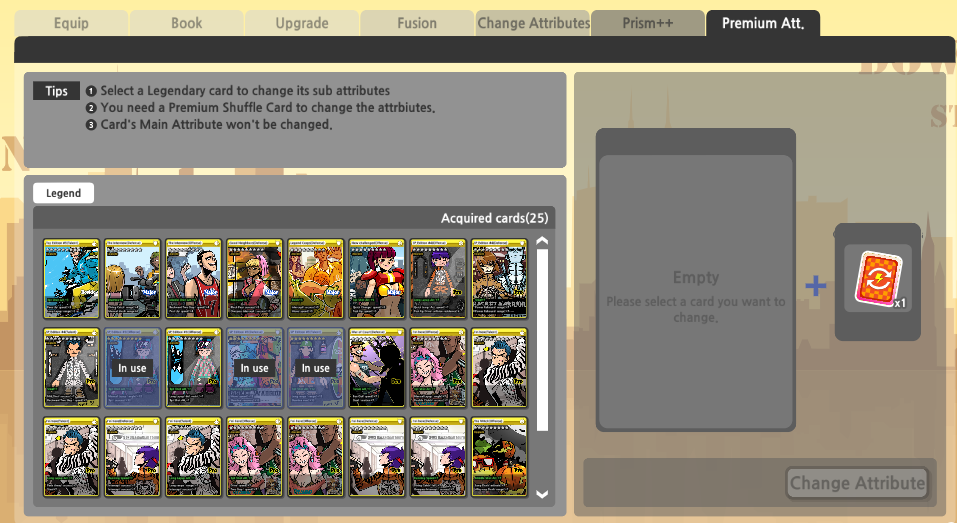Screen dimensions: 957x523
Task: Select the blue snowboarder card in first row
Action: click(x=71, y=279)
